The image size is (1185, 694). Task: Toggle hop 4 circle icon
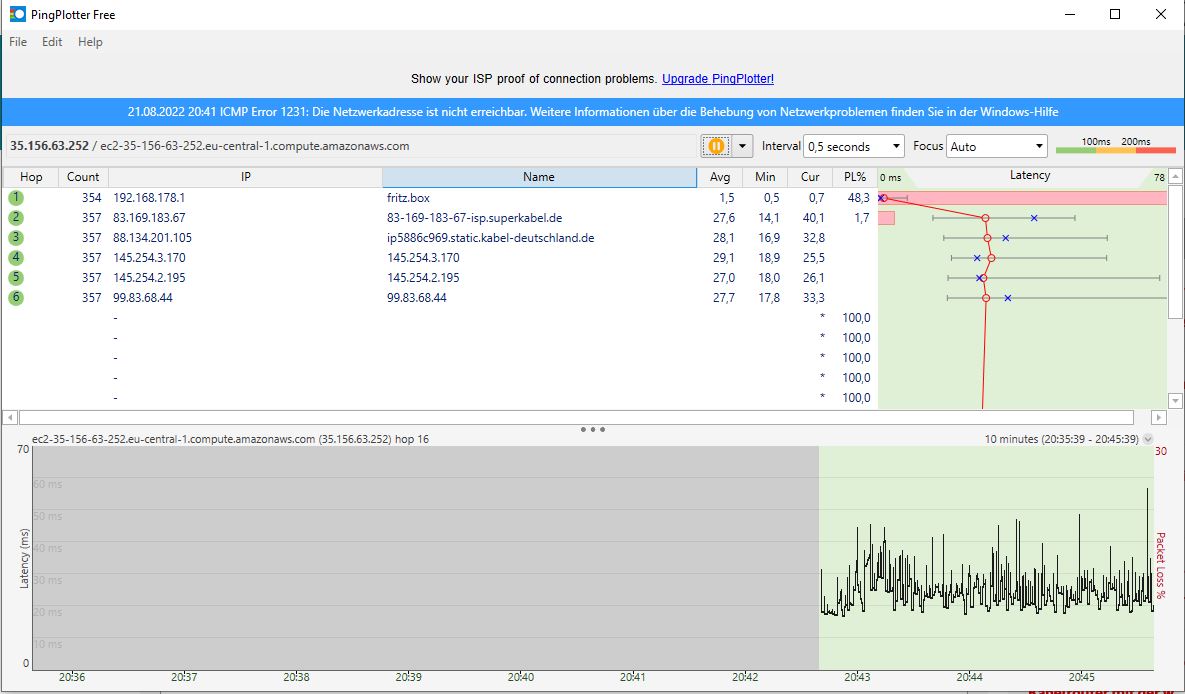click(16, 258)
